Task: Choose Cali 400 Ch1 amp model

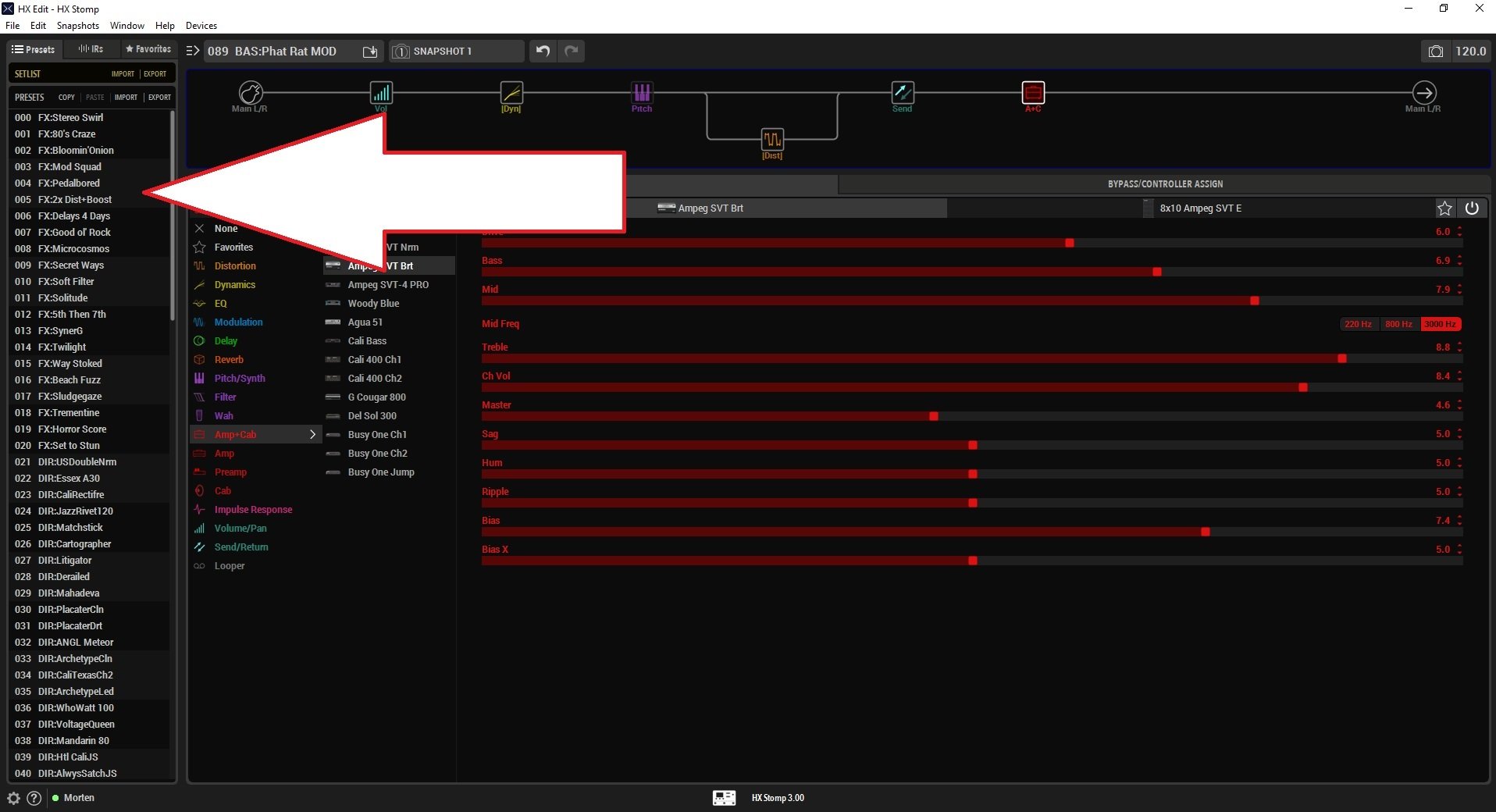Action: (x=375, y=360)
